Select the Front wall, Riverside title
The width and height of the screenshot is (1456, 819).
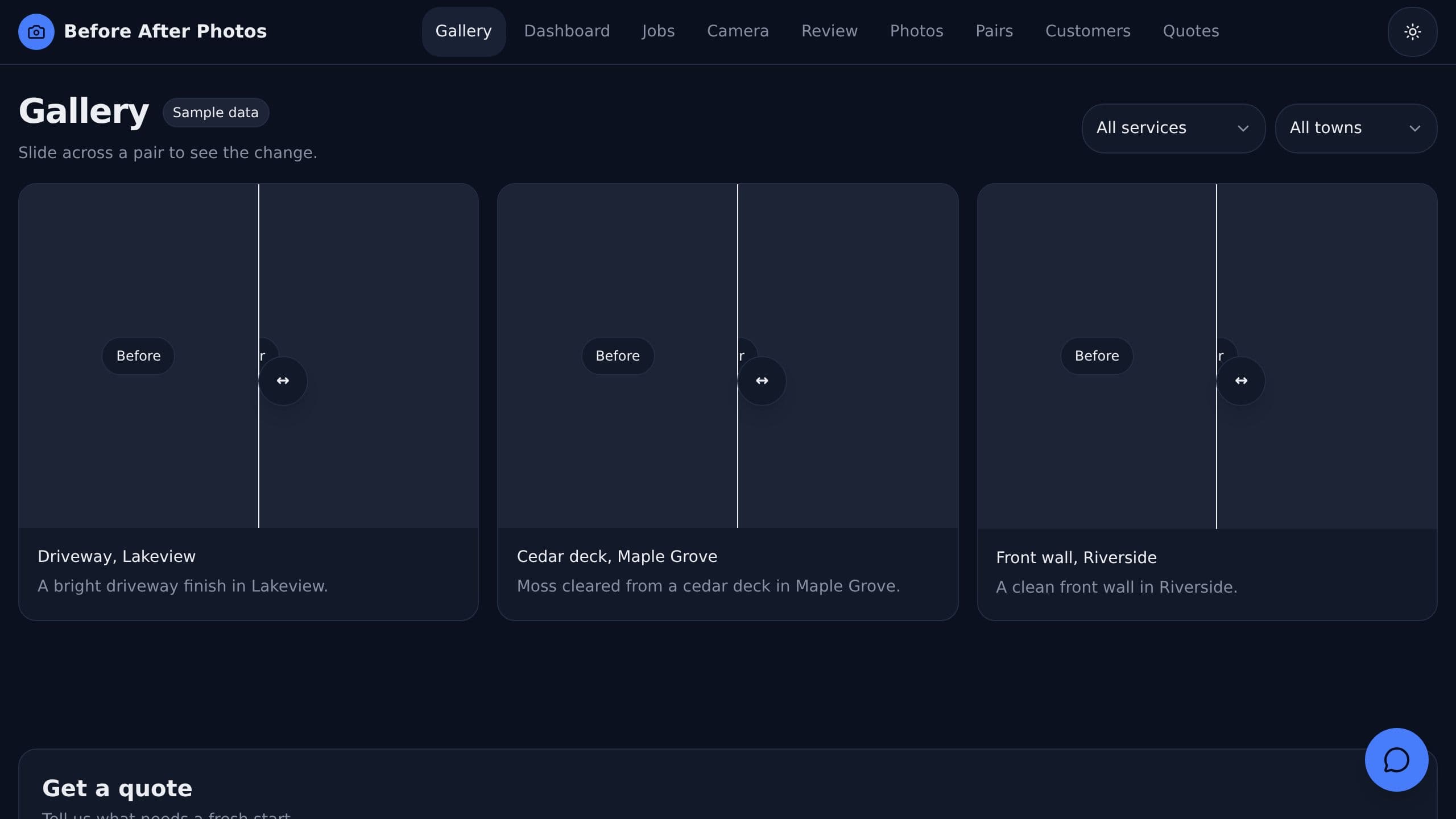[1076, 557]
